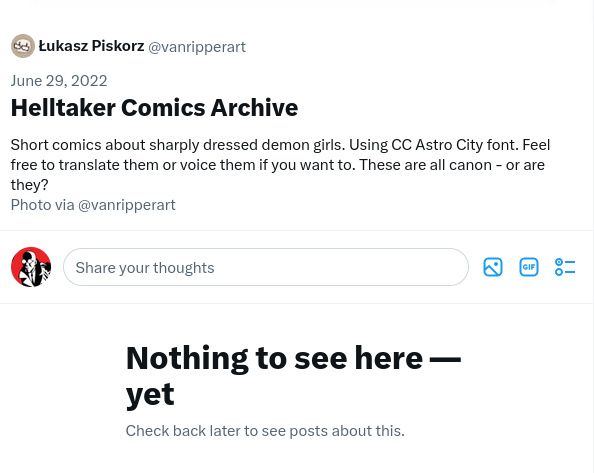Add a poll using the list icon
This screenshot has width=594, height=473.
(x=565, y=267)
